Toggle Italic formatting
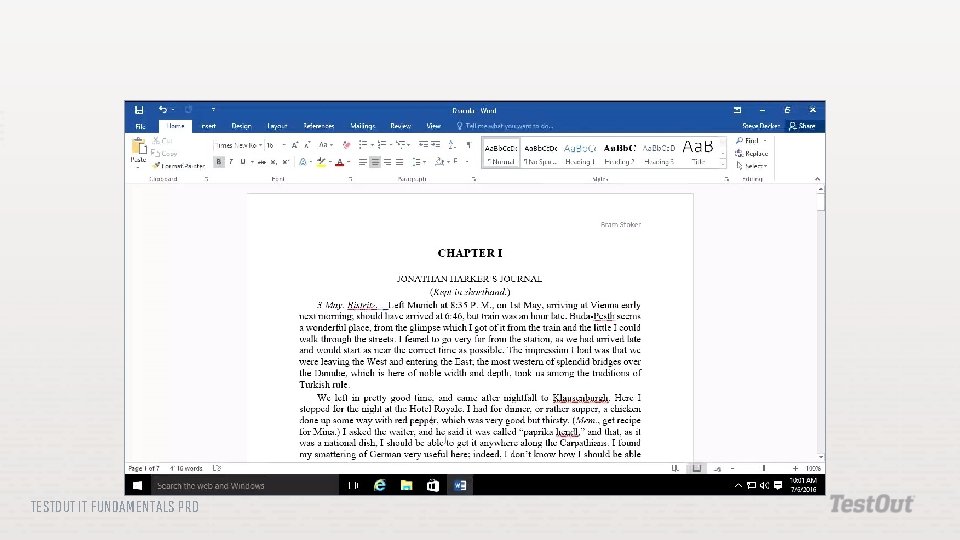 pos(231,162)
